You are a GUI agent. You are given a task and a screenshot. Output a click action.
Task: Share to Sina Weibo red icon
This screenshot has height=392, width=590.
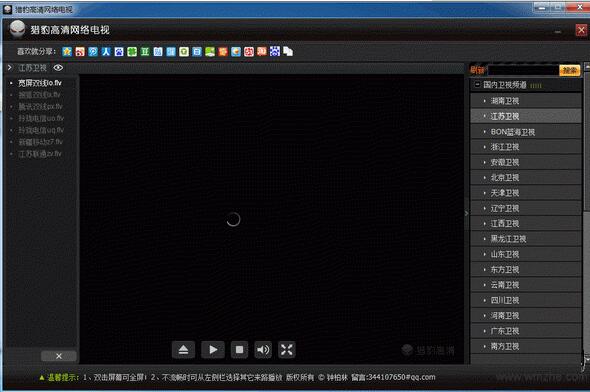(x=80, y=52)
